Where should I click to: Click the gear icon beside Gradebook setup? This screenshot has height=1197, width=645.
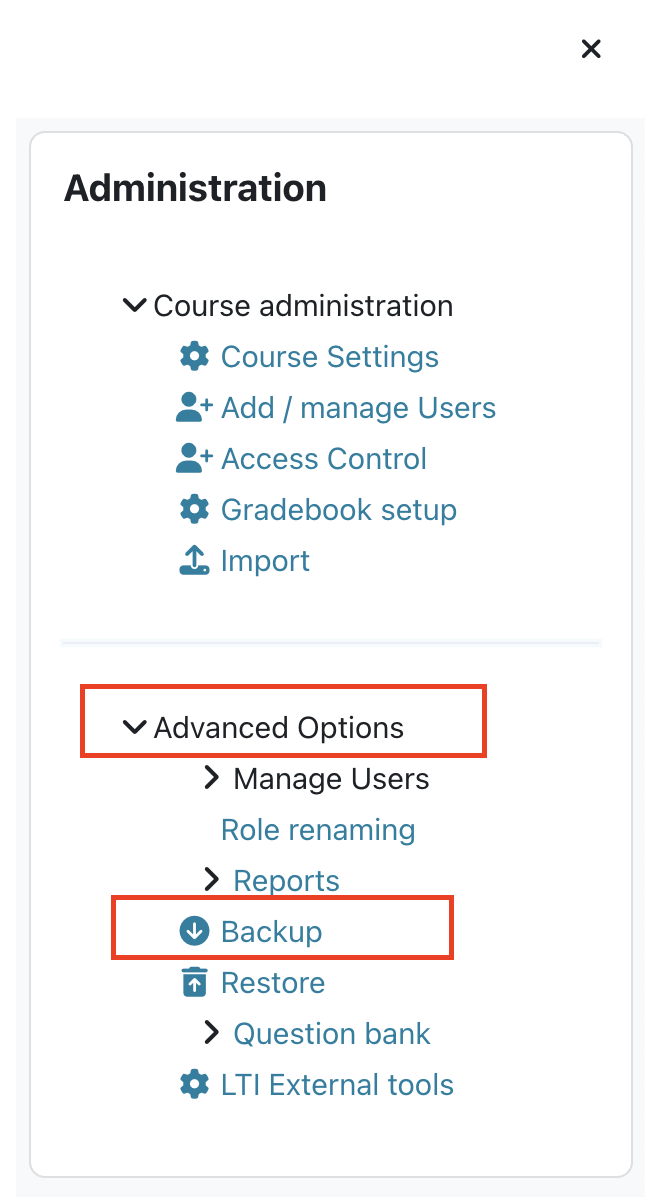point(194,510)
